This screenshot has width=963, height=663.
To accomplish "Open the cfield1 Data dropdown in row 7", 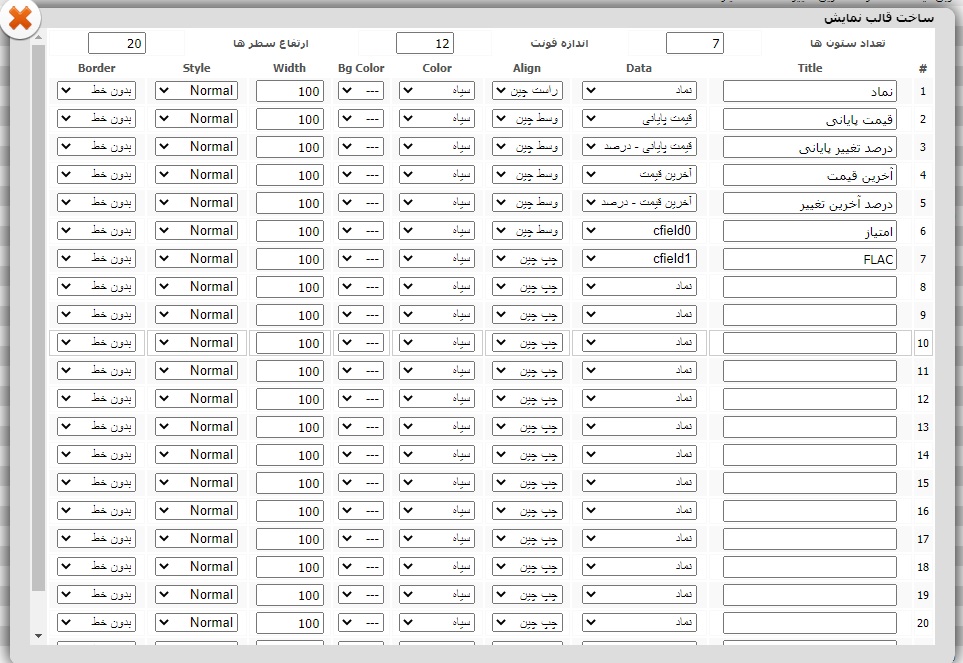I will (x=639, y=258).
